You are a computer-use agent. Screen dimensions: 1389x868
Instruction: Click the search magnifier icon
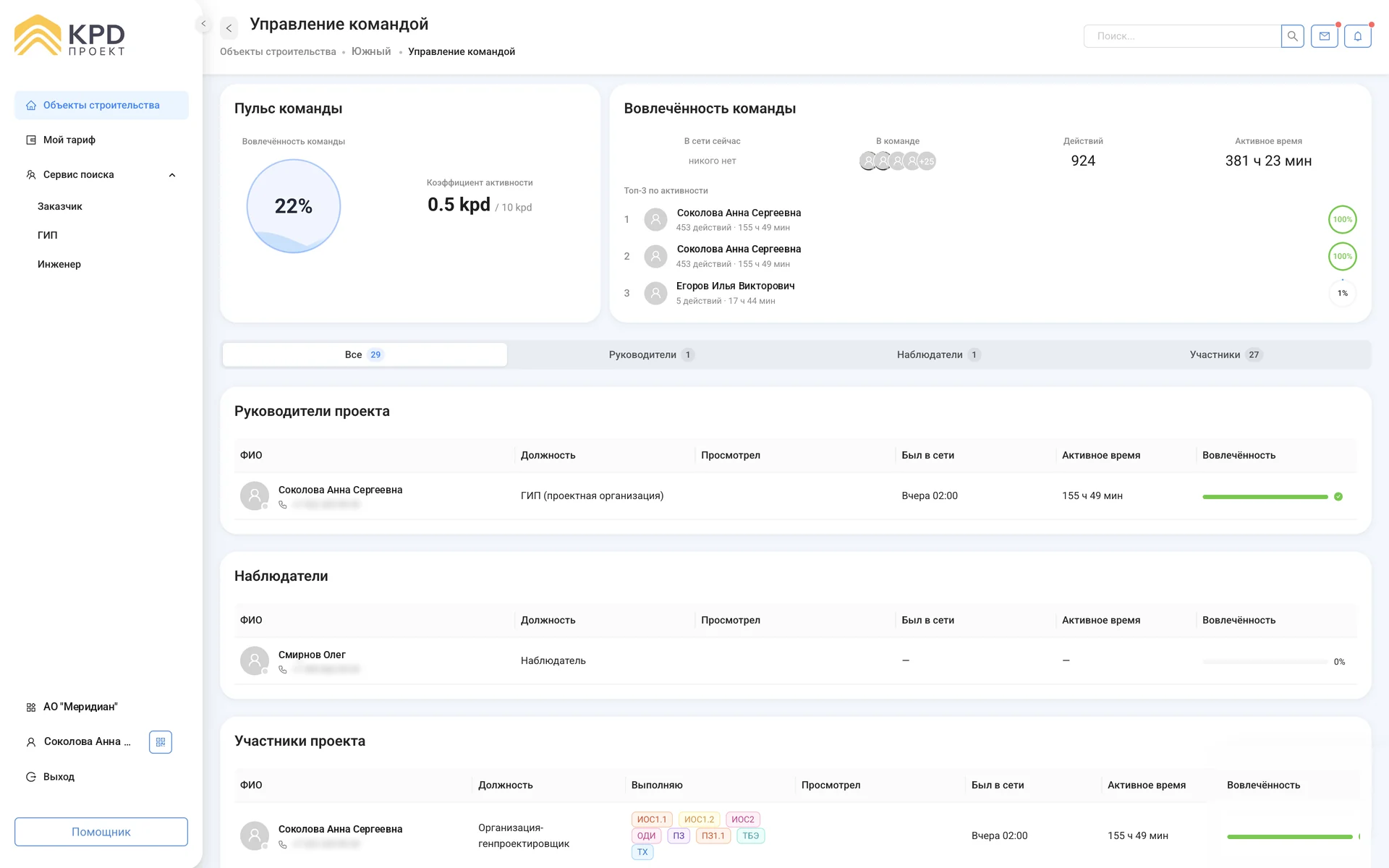pos(1292,36)
